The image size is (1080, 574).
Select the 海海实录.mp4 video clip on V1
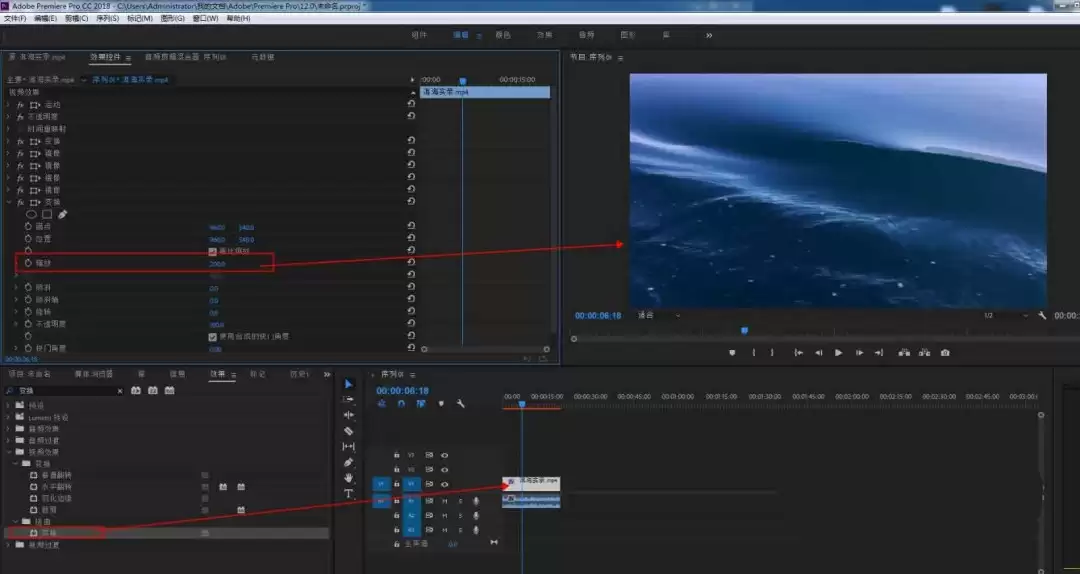click(531, 483)
